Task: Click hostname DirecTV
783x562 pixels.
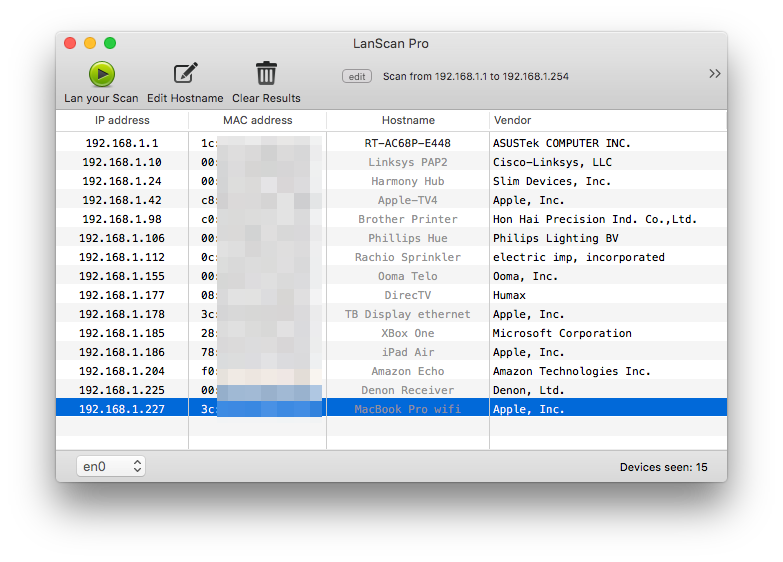Action: click(x=407, y=295)
